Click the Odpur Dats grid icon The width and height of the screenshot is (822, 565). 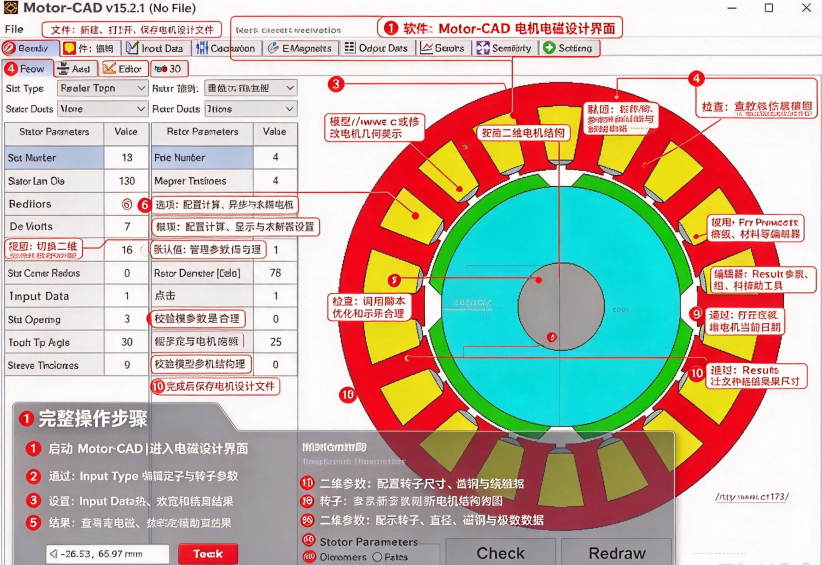tap(350, 48)
